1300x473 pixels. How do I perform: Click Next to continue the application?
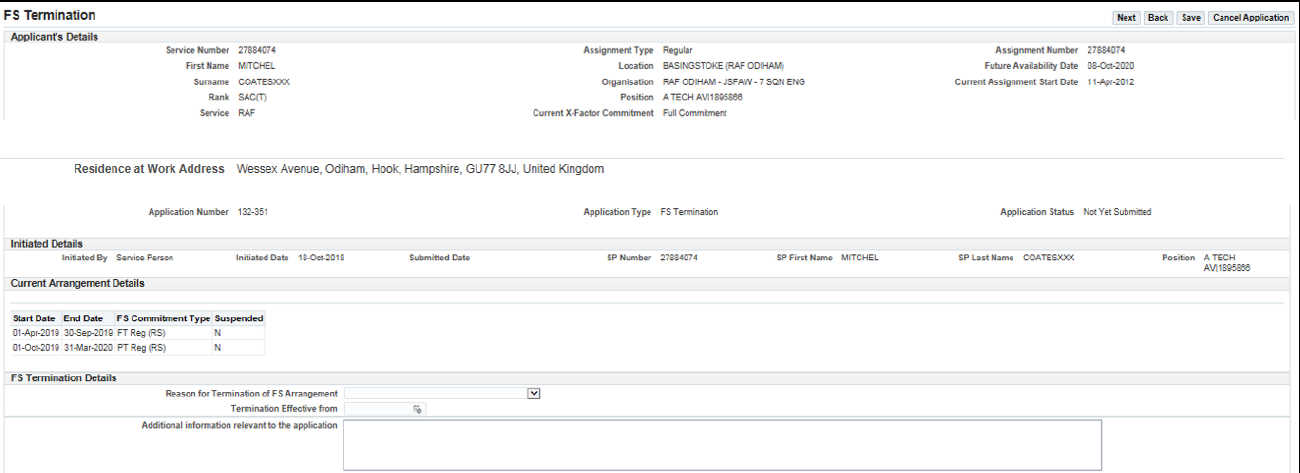click(1126, 18)
